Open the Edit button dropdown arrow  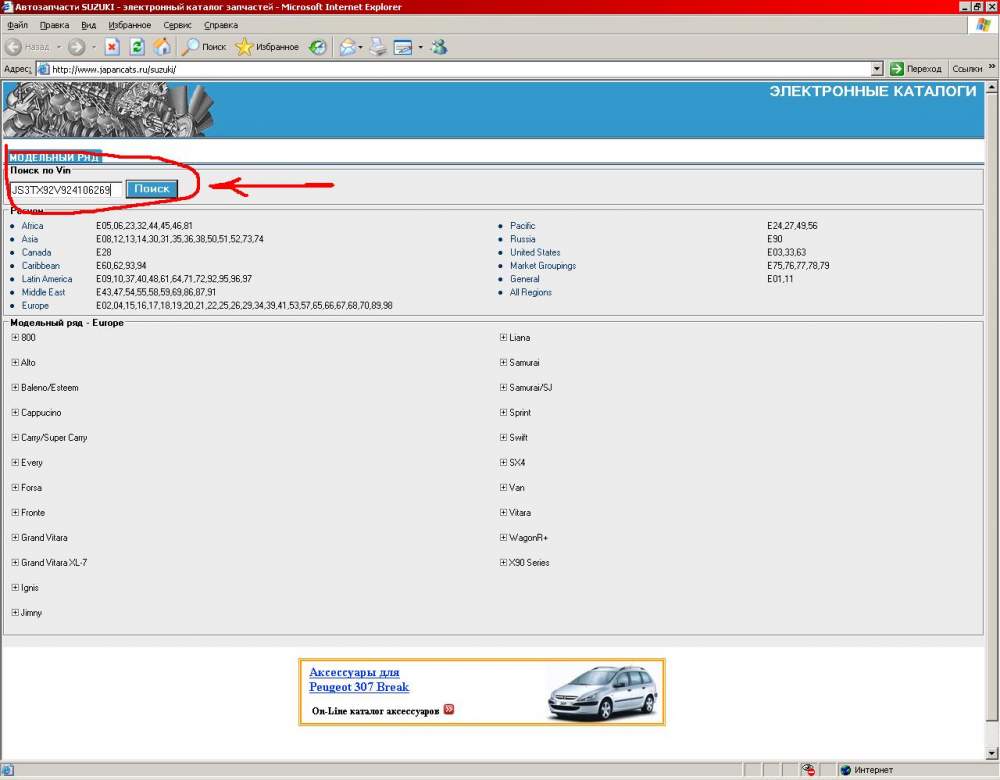tap(420, 47)
